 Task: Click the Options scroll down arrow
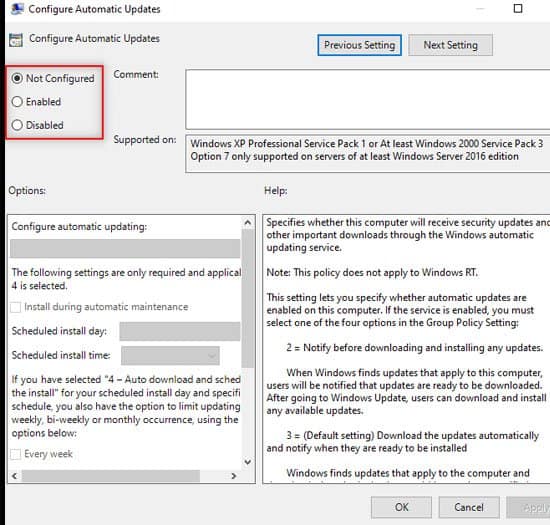[248, 462]
